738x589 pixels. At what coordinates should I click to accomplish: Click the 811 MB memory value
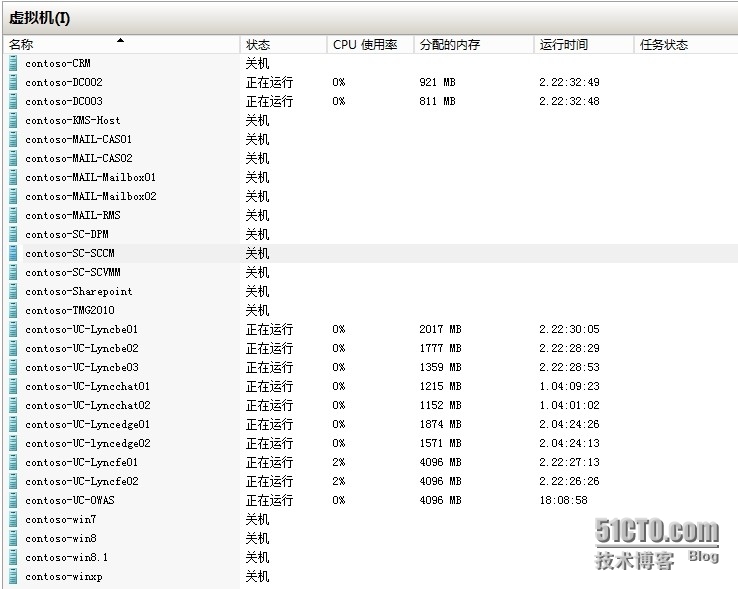(437, 101)
